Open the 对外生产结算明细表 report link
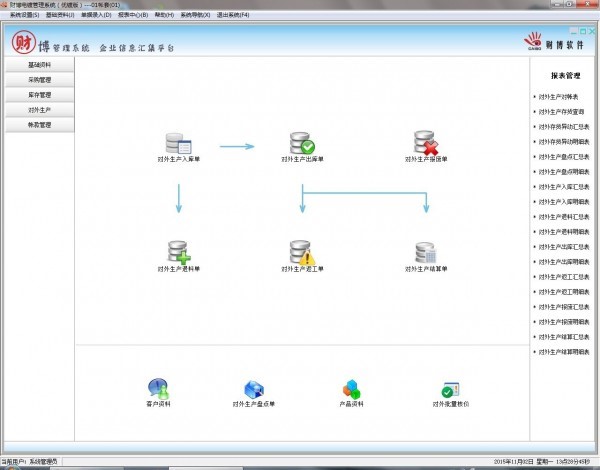This screenshot has height=470, width=600. [564, 352]
